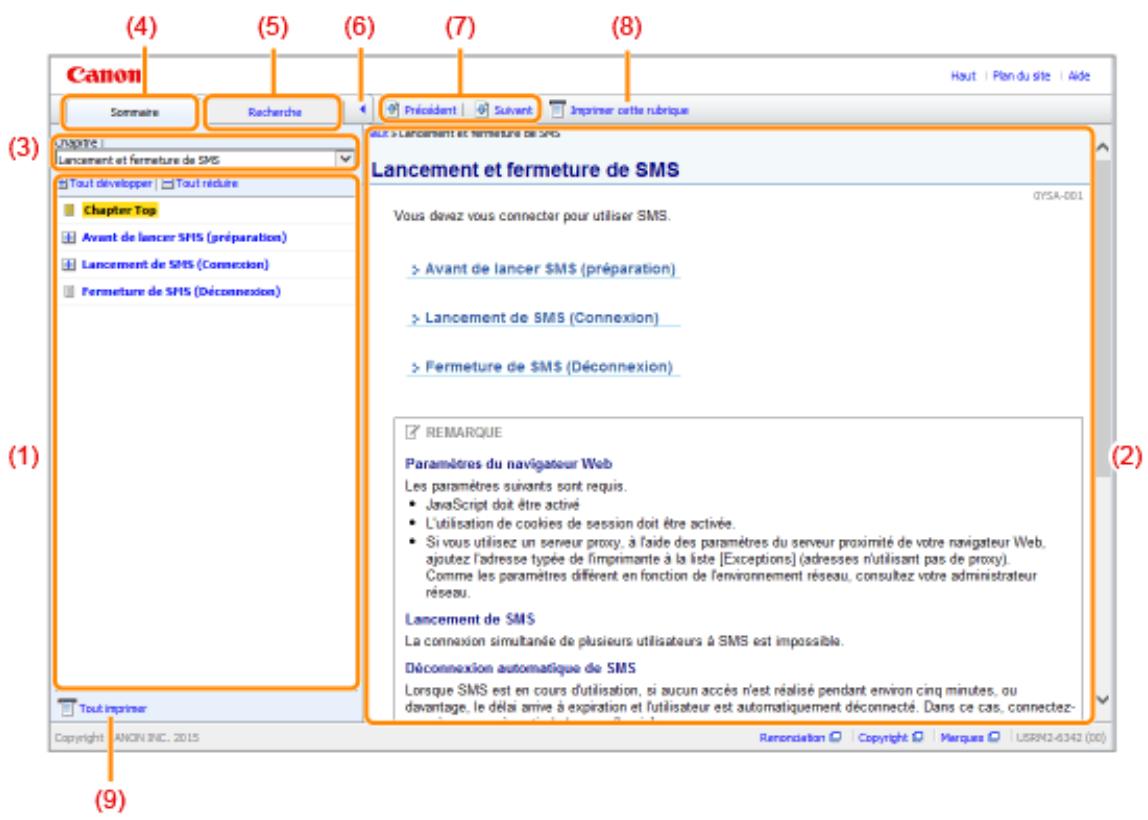Open Marques link in footer
This screenshot has height=820, width=1148.
coord(962,737)
